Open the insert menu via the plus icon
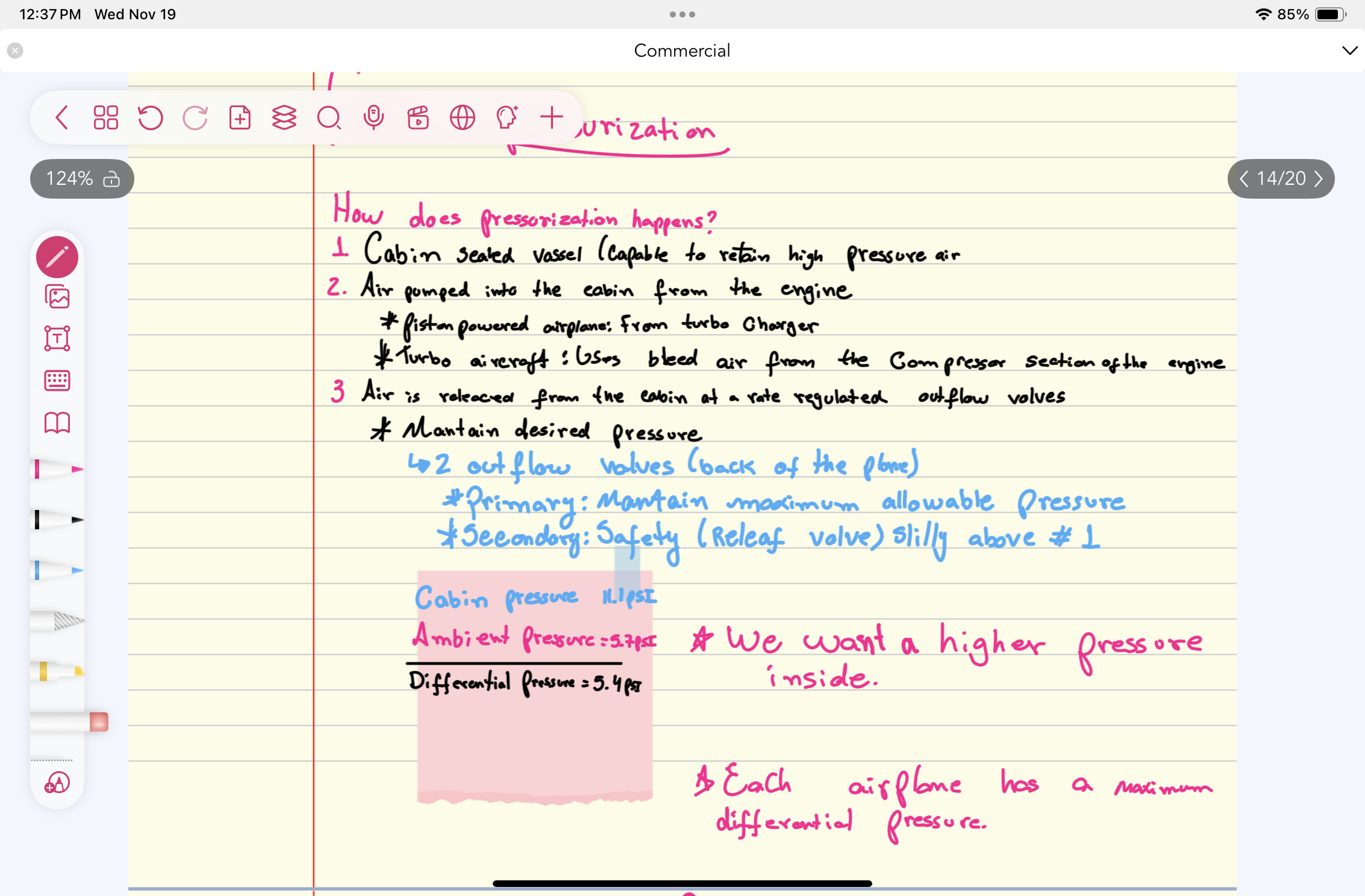Screen dimensions: 1365x896 pyautogui.click(x=551, y=118)
